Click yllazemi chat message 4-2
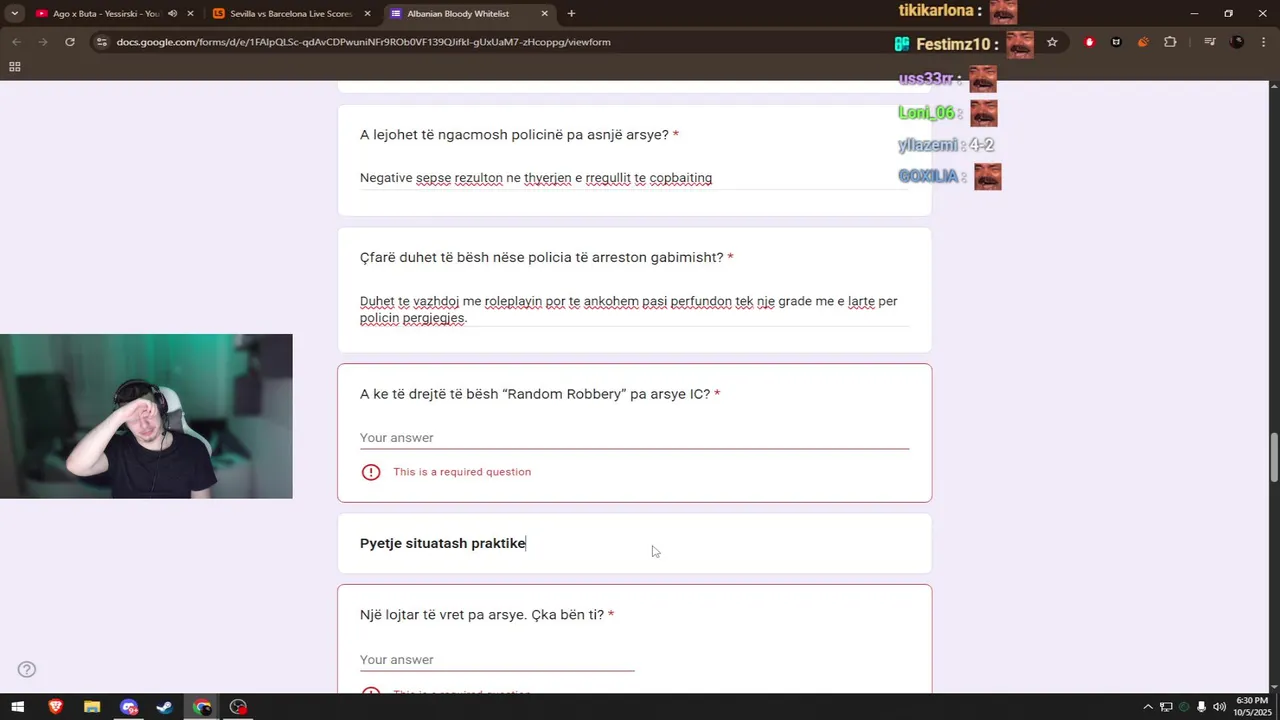This screenshot has width=1280, height=720. (981, 145)
